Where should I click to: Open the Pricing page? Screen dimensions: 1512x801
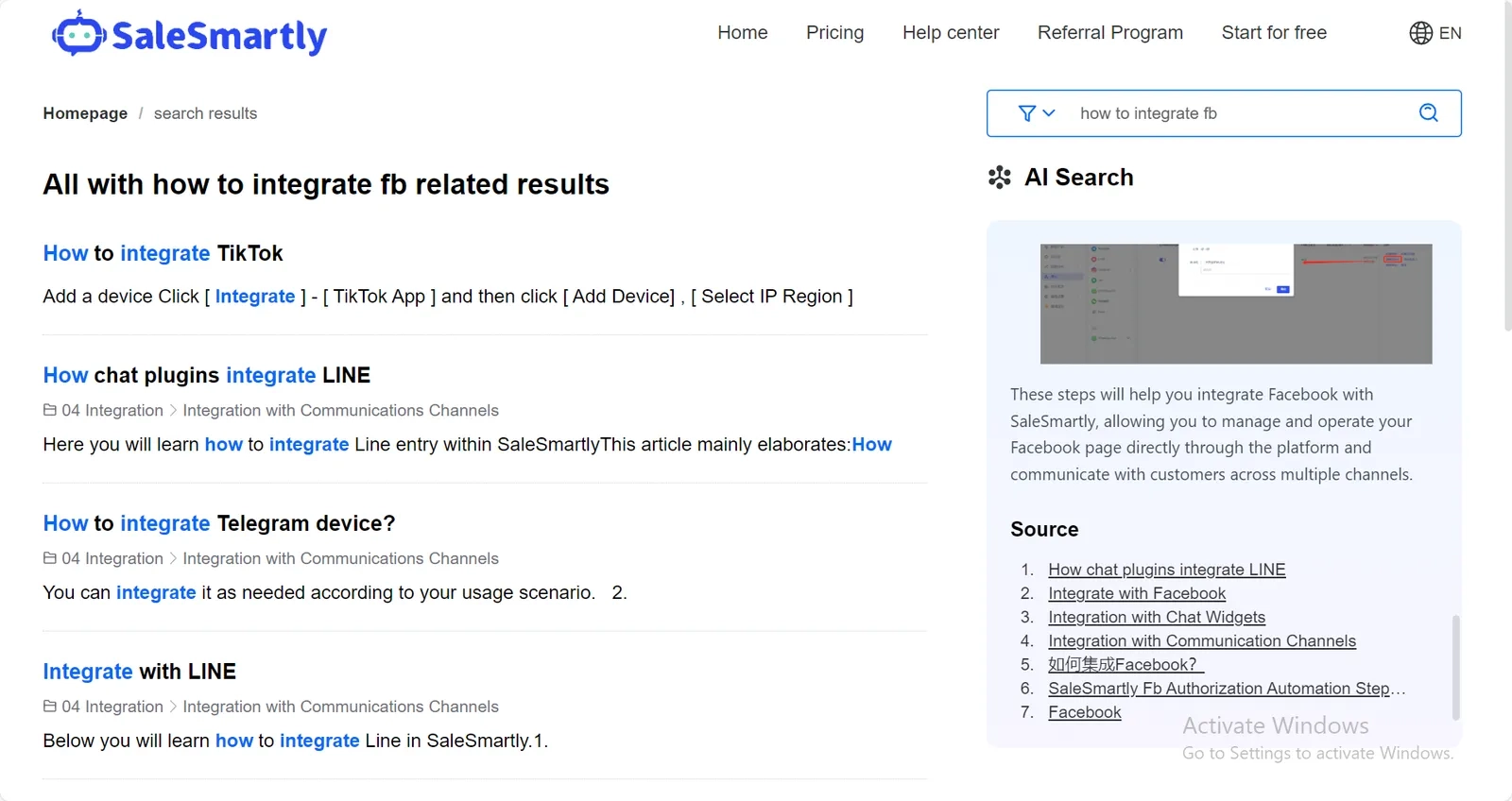tap(835, 33)
